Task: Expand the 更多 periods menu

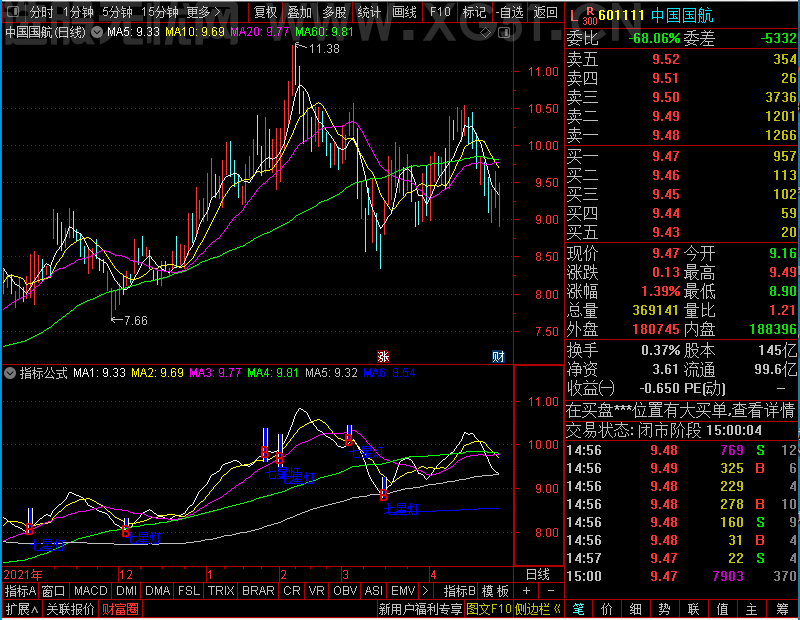Action: [x=204, y=12]
